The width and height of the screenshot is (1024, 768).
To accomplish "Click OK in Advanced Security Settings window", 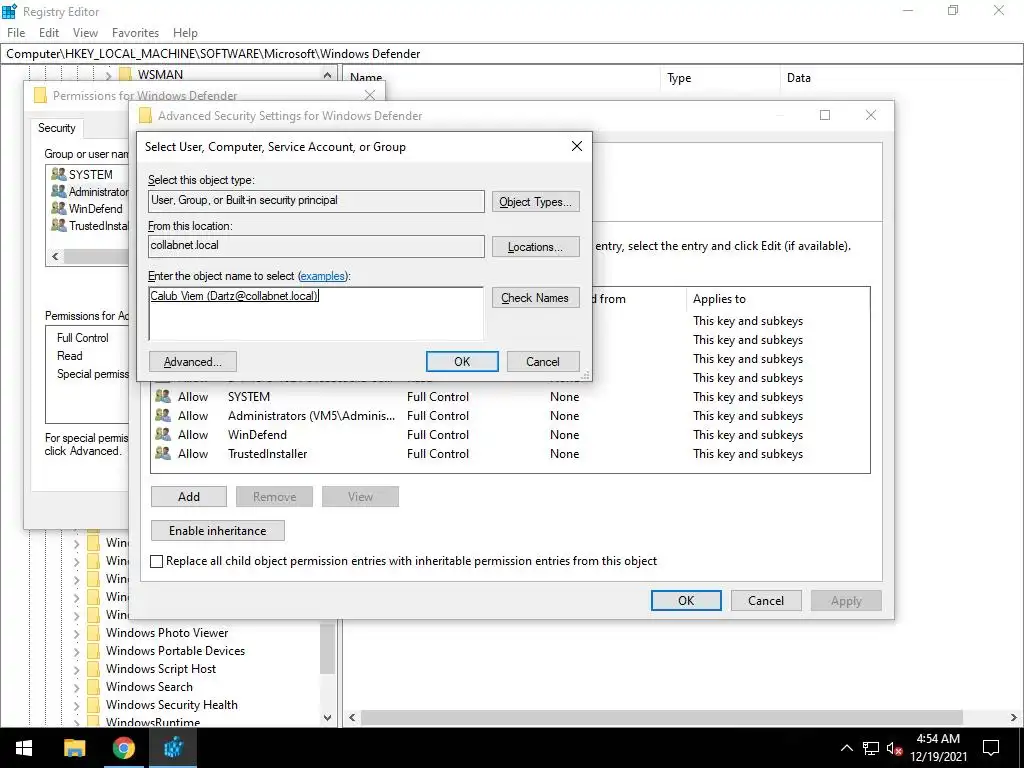I will coord(686,601).
